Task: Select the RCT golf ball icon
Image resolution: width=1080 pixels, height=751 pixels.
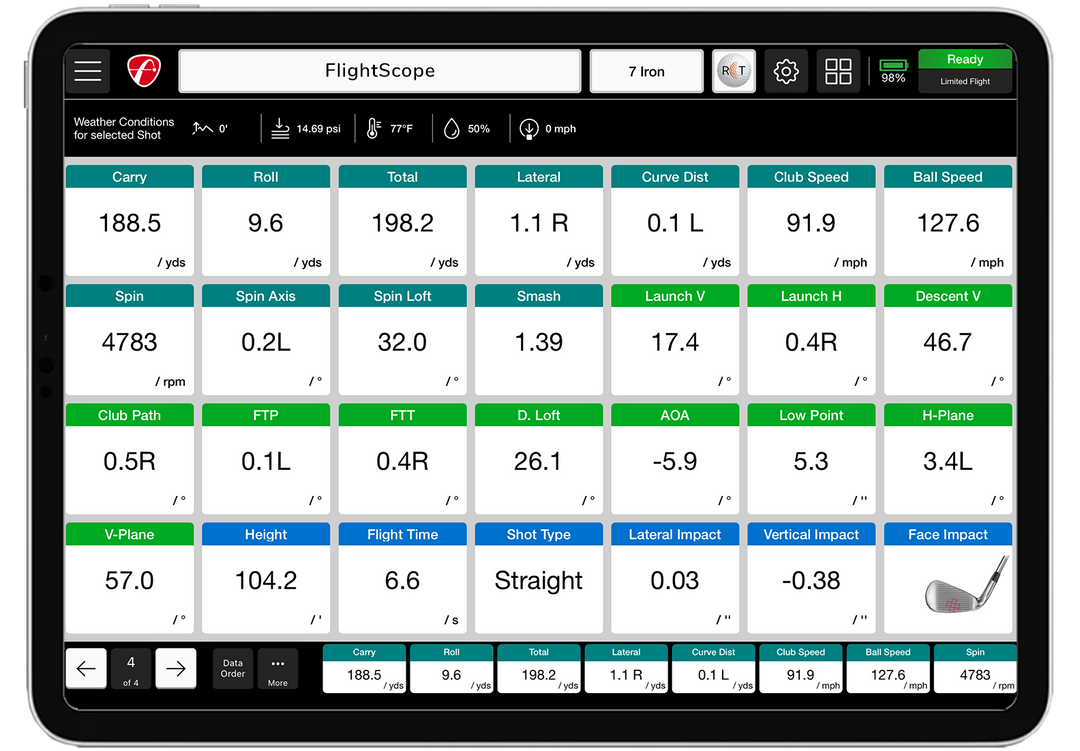Action: (734, 71)
